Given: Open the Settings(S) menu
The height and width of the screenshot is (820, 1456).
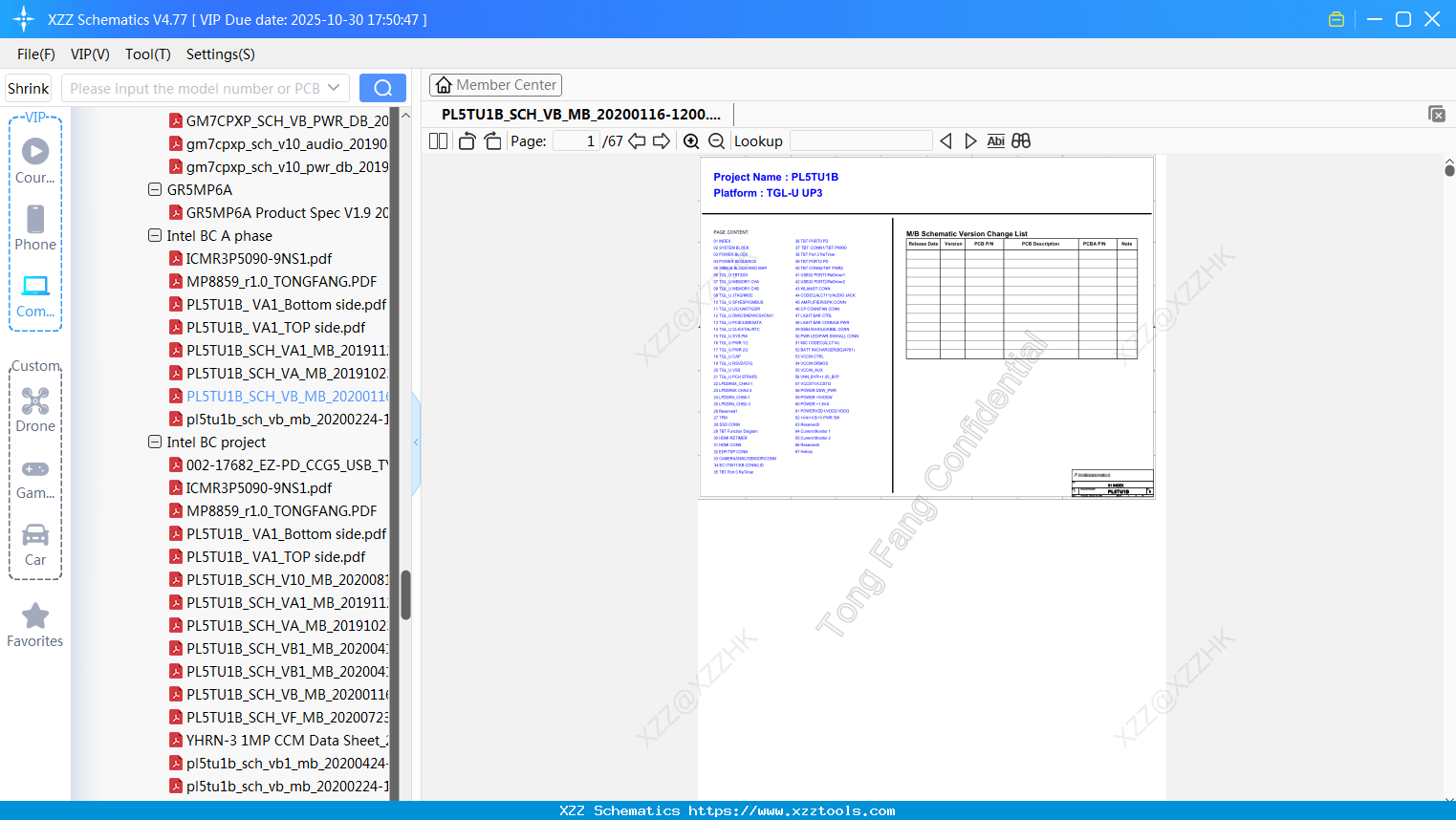Looking at the screenshot, I should [221, 54].
